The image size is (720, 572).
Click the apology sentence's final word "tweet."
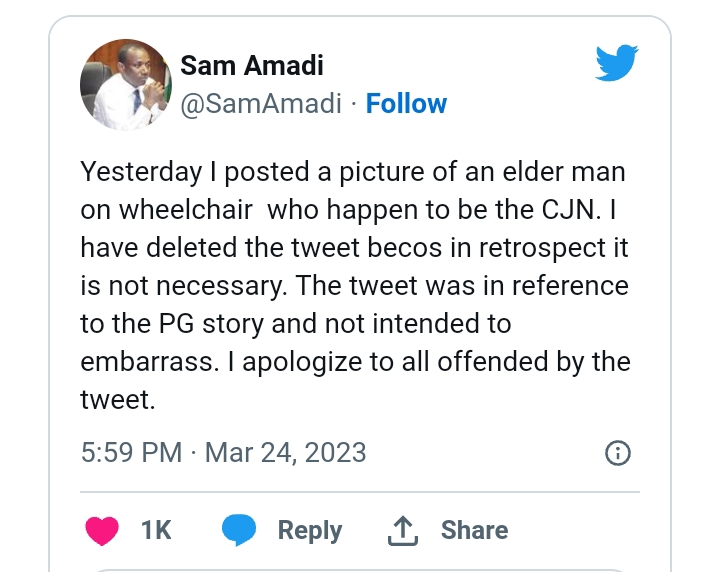click(x=118, y=401)
